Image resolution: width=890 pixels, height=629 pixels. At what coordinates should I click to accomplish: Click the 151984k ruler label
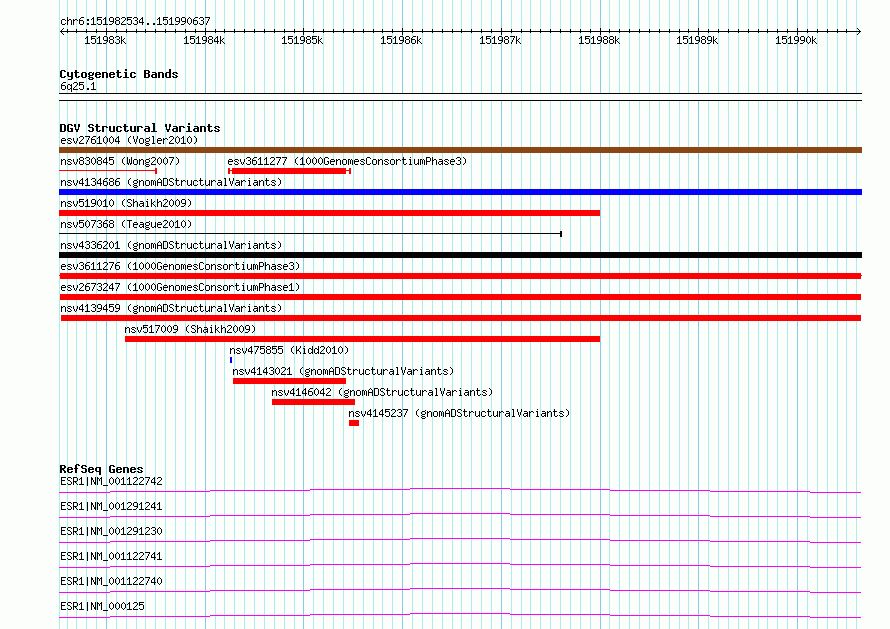(204, 40)
